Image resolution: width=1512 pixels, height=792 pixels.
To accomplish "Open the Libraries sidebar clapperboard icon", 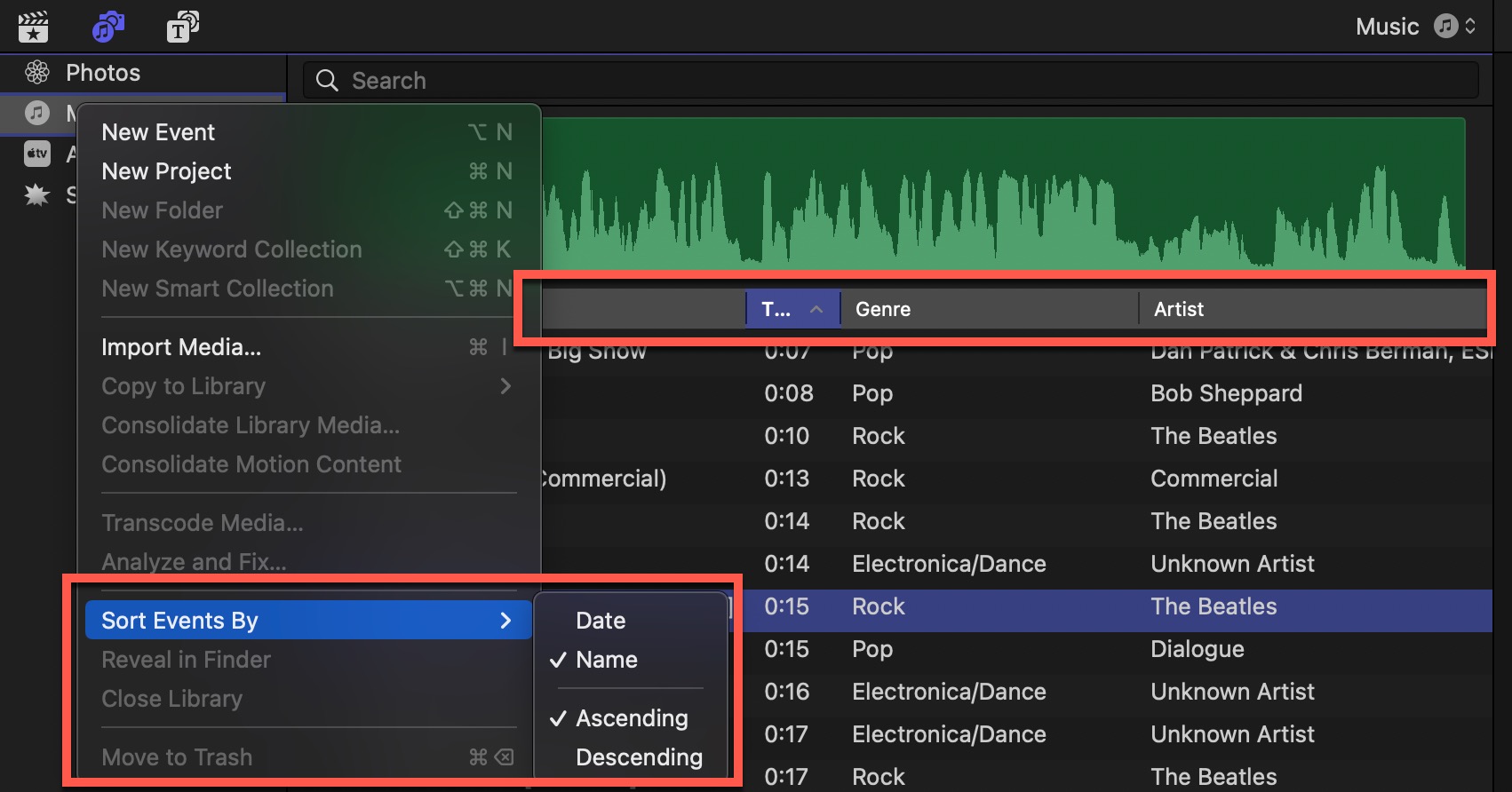I will (33, 27).
